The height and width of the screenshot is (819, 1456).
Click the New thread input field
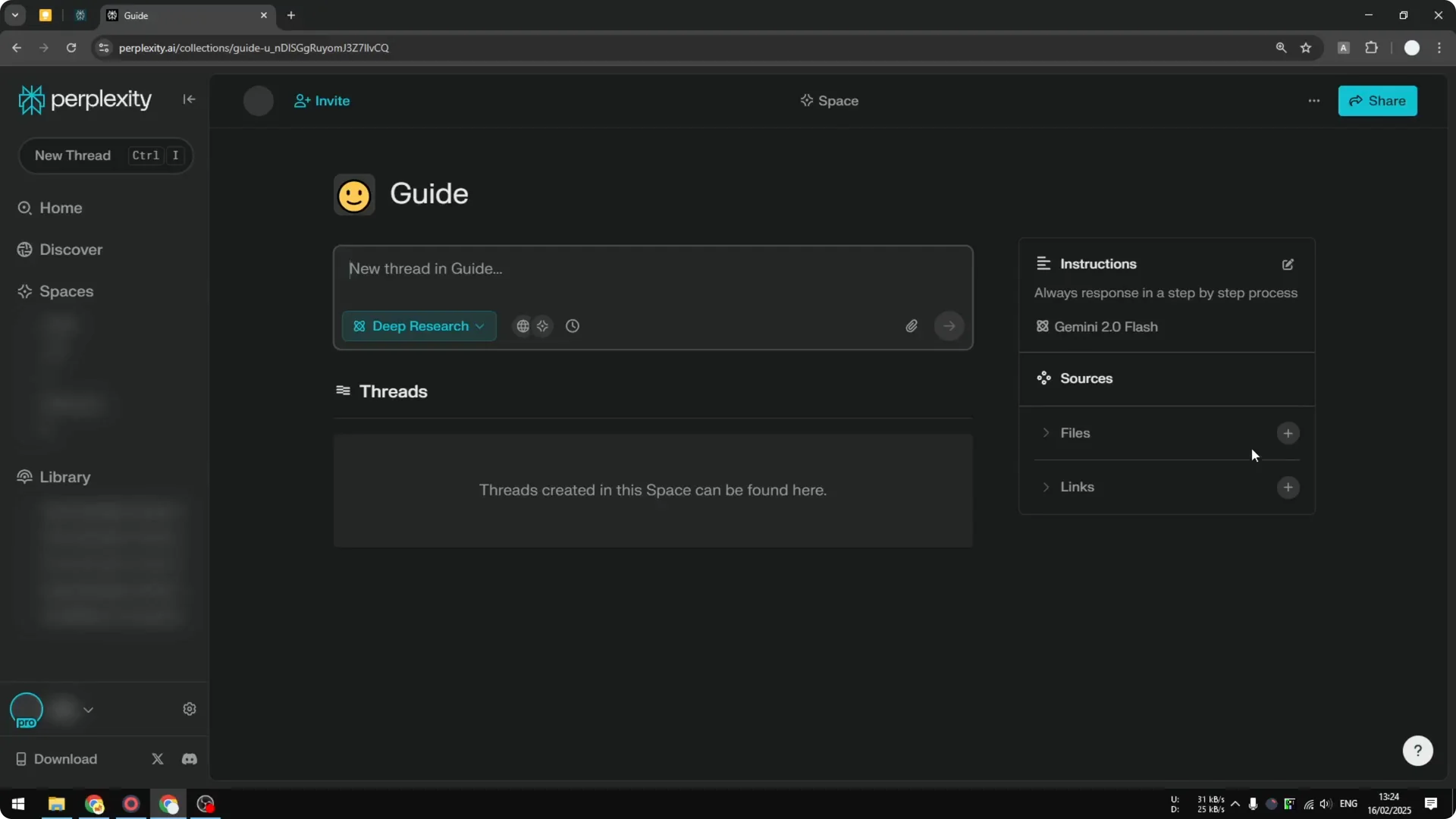(652, 269)
